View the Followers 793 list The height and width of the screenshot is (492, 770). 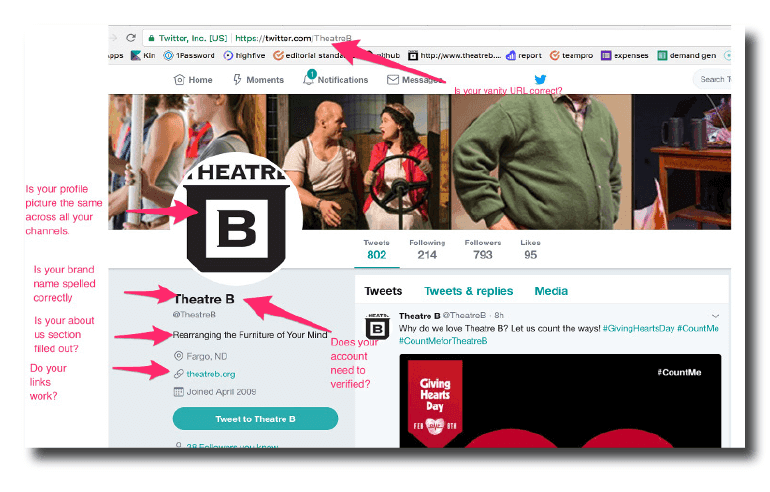click(x=483, y=249)
